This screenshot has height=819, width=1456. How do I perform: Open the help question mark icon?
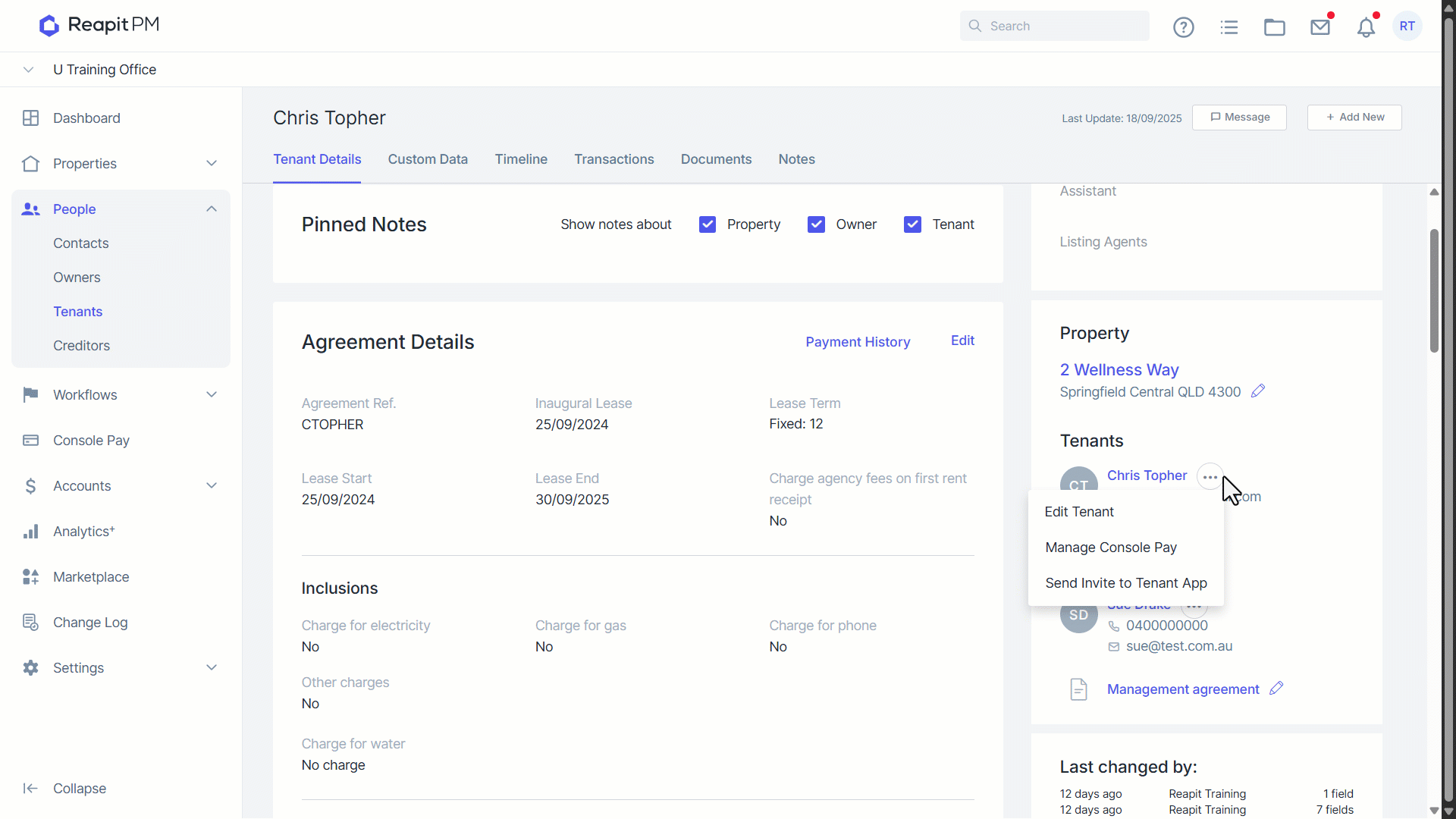tap(1183, 27)
